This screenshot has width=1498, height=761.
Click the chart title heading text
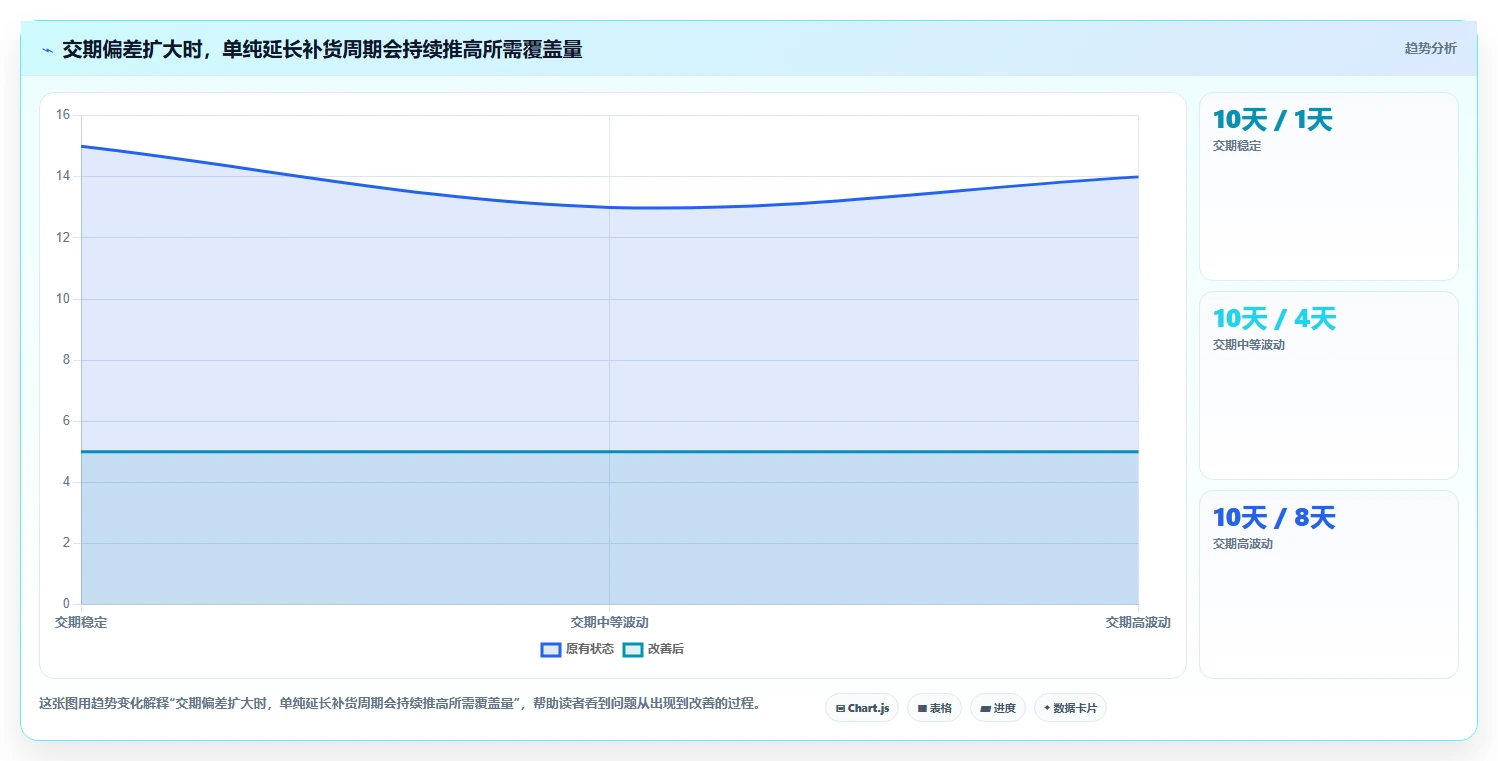(x=322, y=50)
